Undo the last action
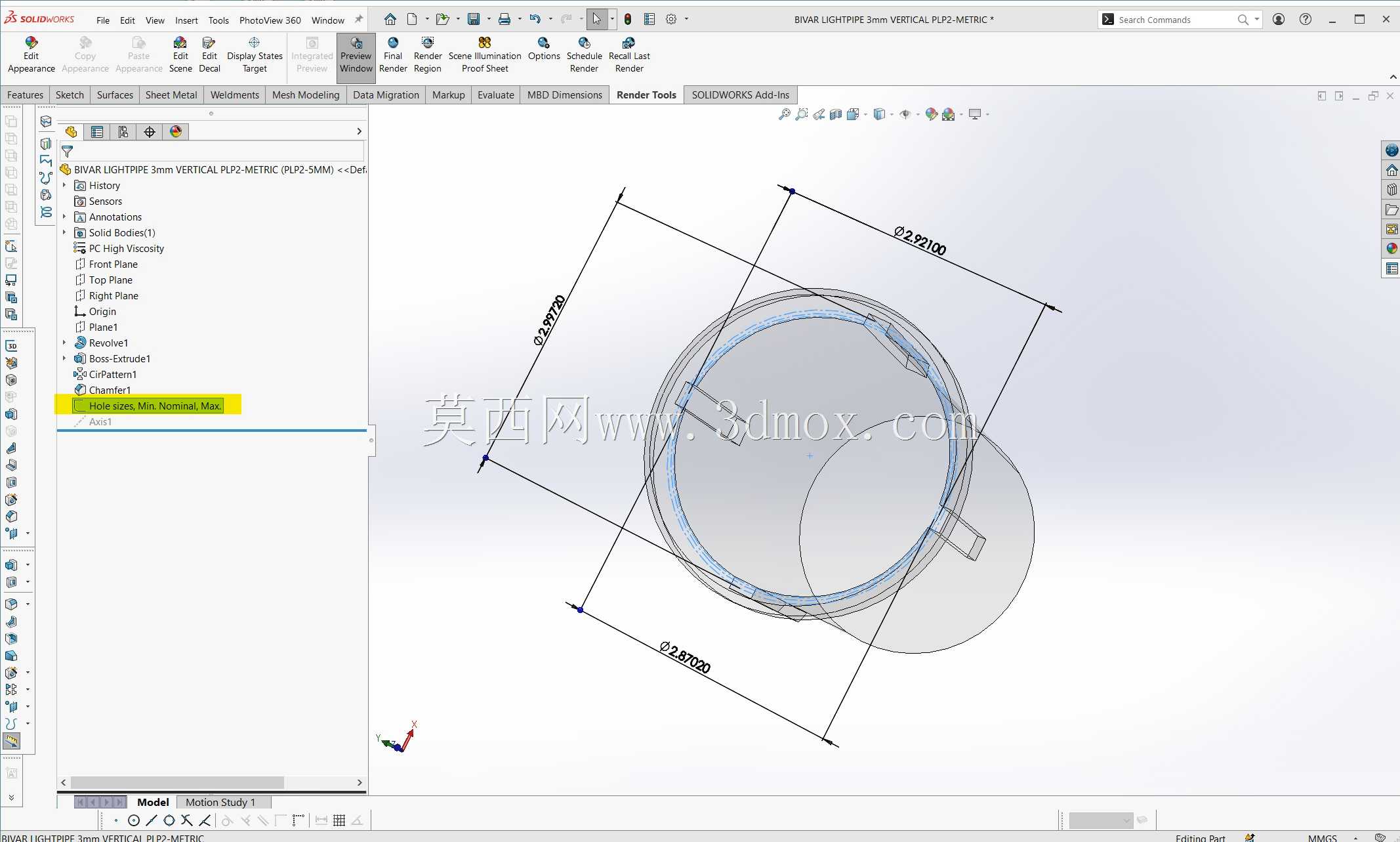This screenshot has width=1400, height=842. coord(535,19)
